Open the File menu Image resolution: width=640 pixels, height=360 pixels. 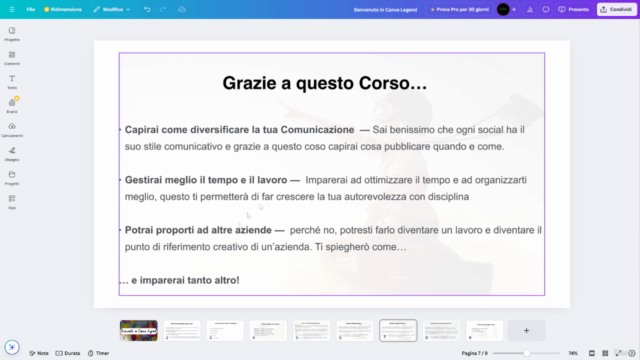pos(31,9)
